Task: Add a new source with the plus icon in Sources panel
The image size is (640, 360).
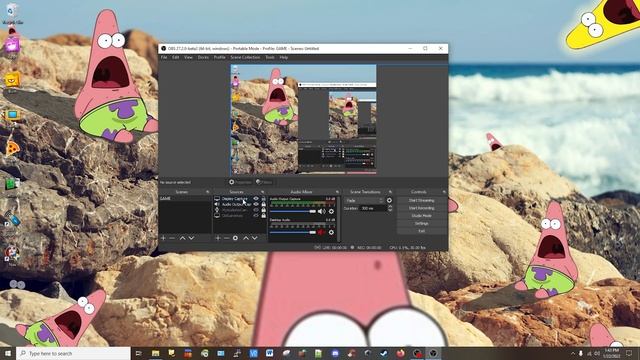Action: [x=218, y=238]
